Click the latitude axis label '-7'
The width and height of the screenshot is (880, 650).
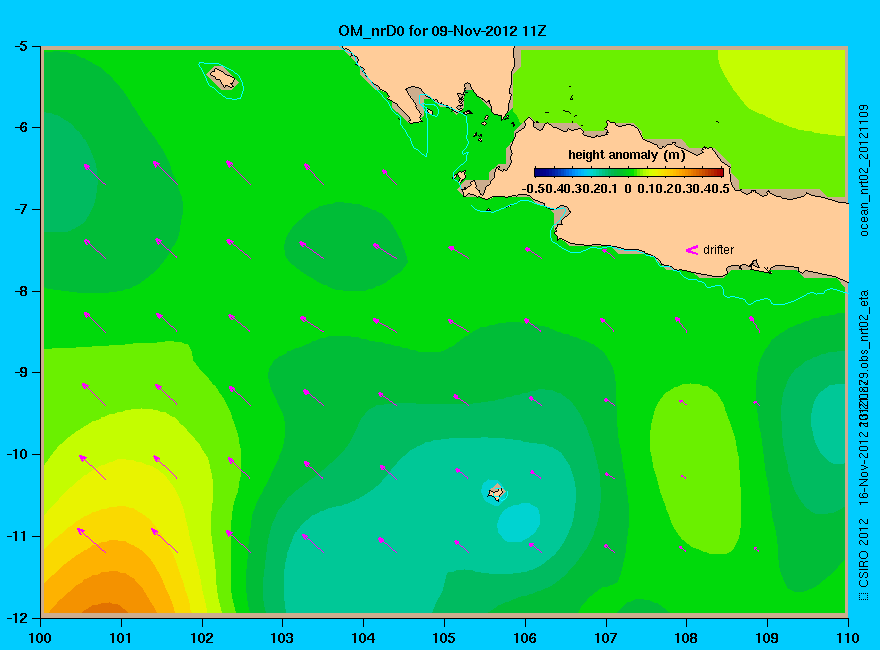point(20,209)
